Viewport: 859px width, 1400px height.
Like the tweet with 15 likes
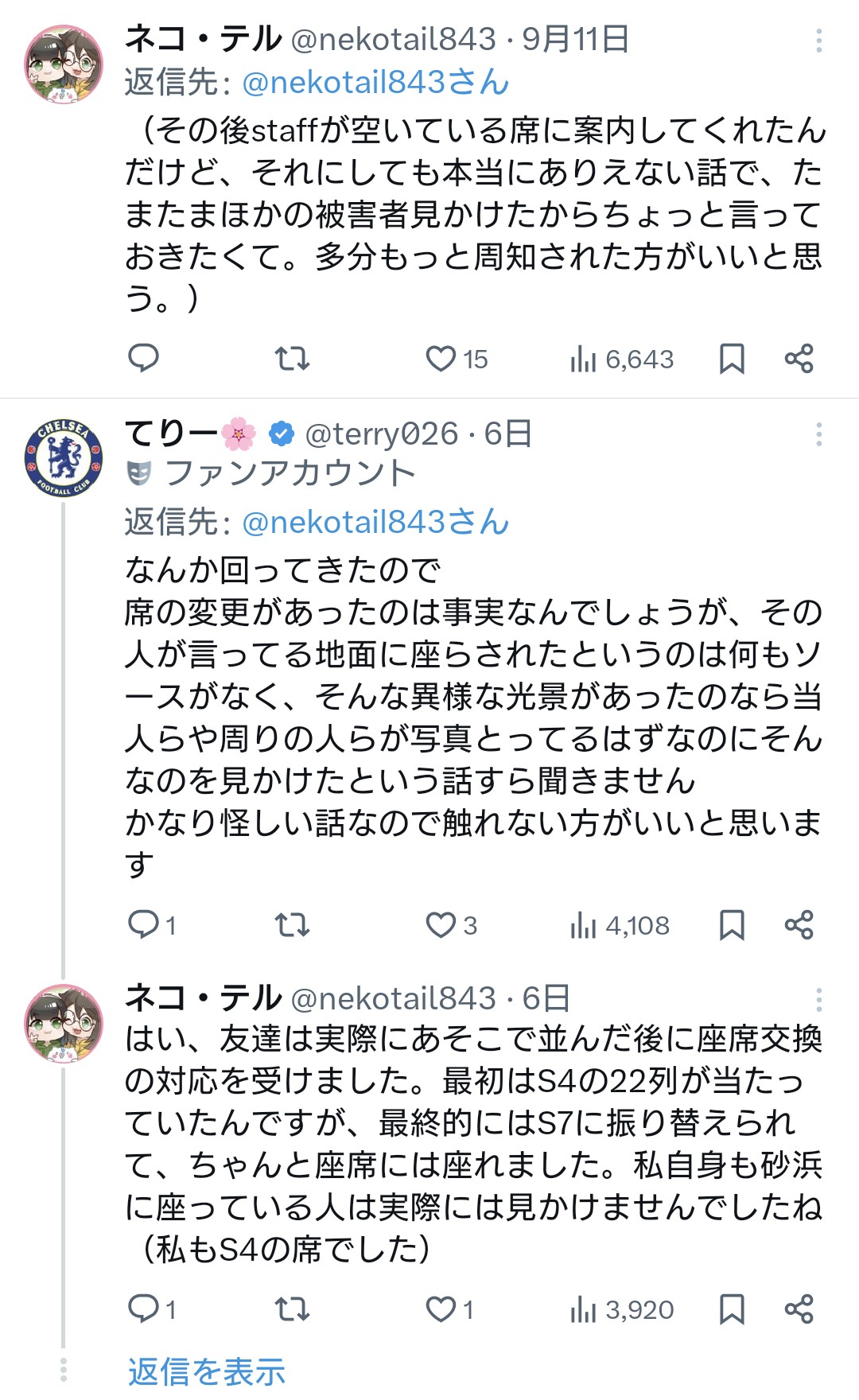pyautogui.click(x=441, y=359)
